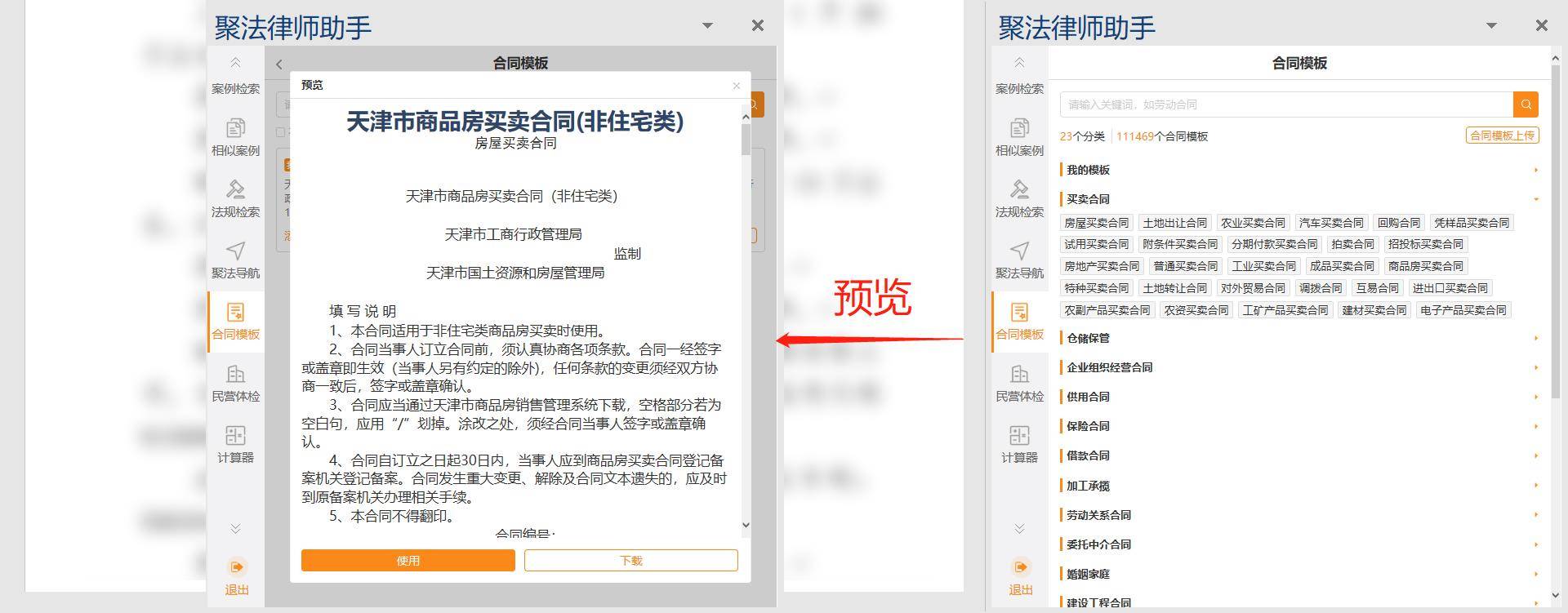Open 计算器 in the left window sidebar
The image size is (1568, 613).
coord(235,444)
